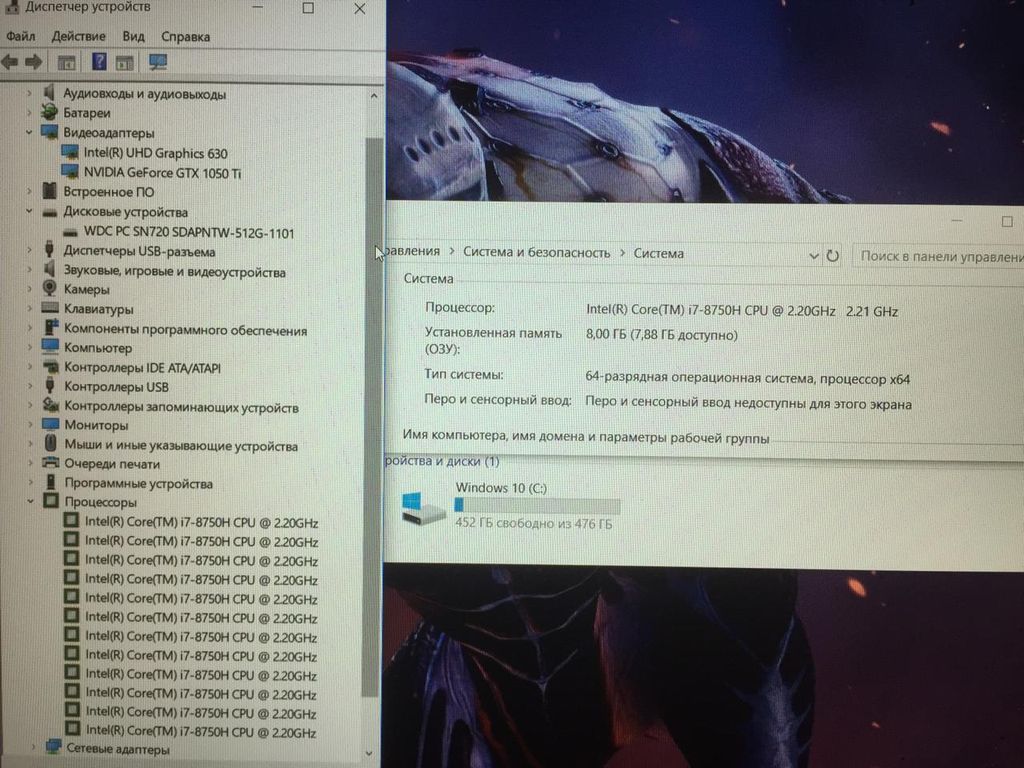Click the show/hide console tree toolbar icon
This screenshot has height=768, width=1024.
[67, 62]
